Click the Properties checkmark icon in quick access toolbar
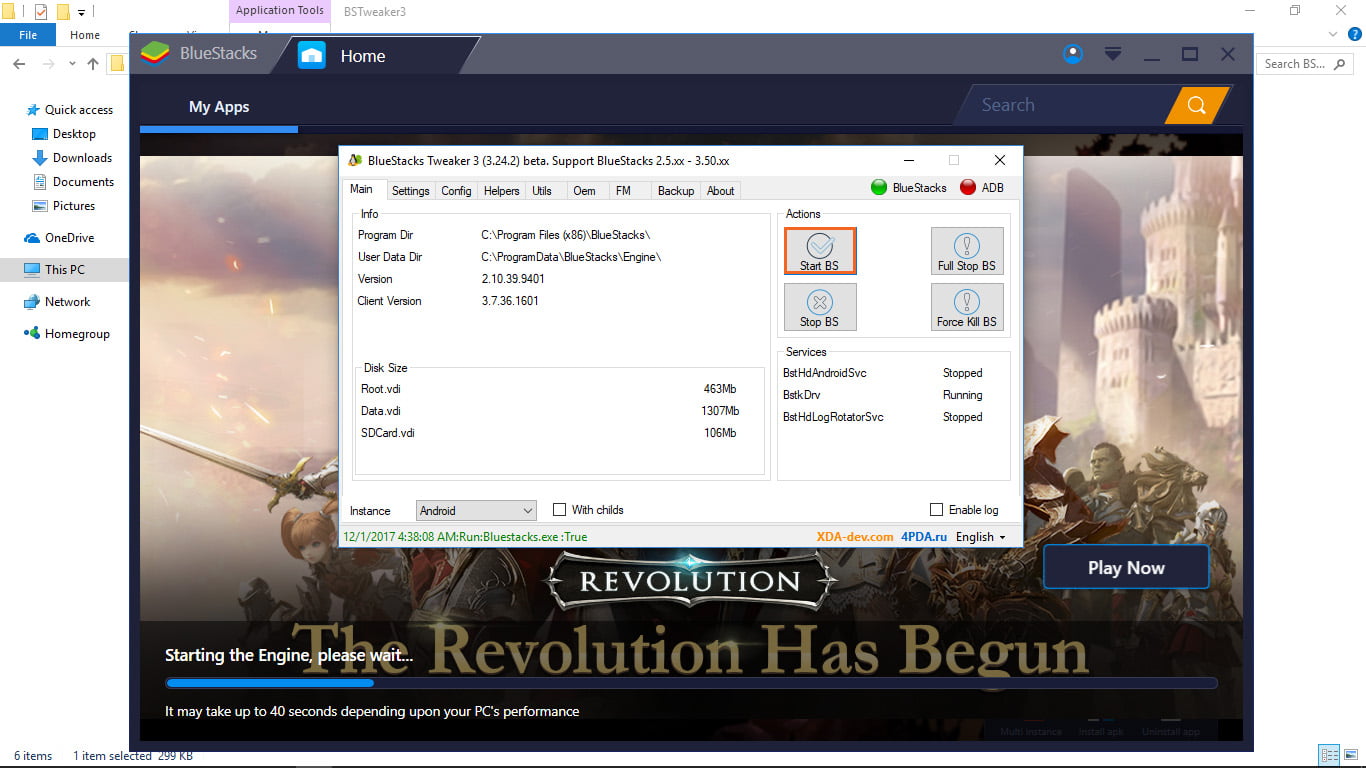Viewport: 1366px width, 768px height. click(41, 12)
